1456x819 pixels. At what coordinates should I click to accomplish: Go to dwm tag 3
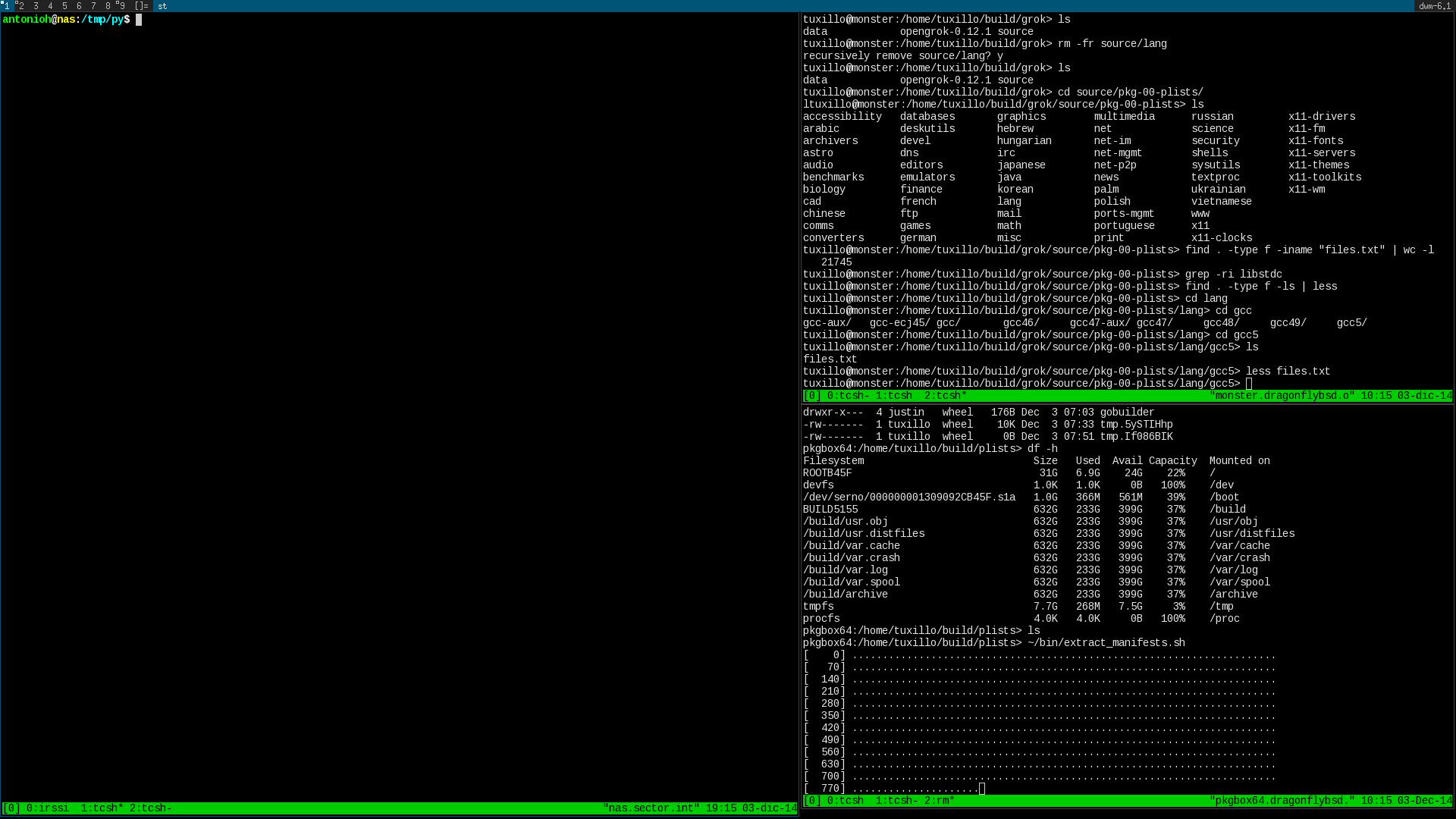36,6
